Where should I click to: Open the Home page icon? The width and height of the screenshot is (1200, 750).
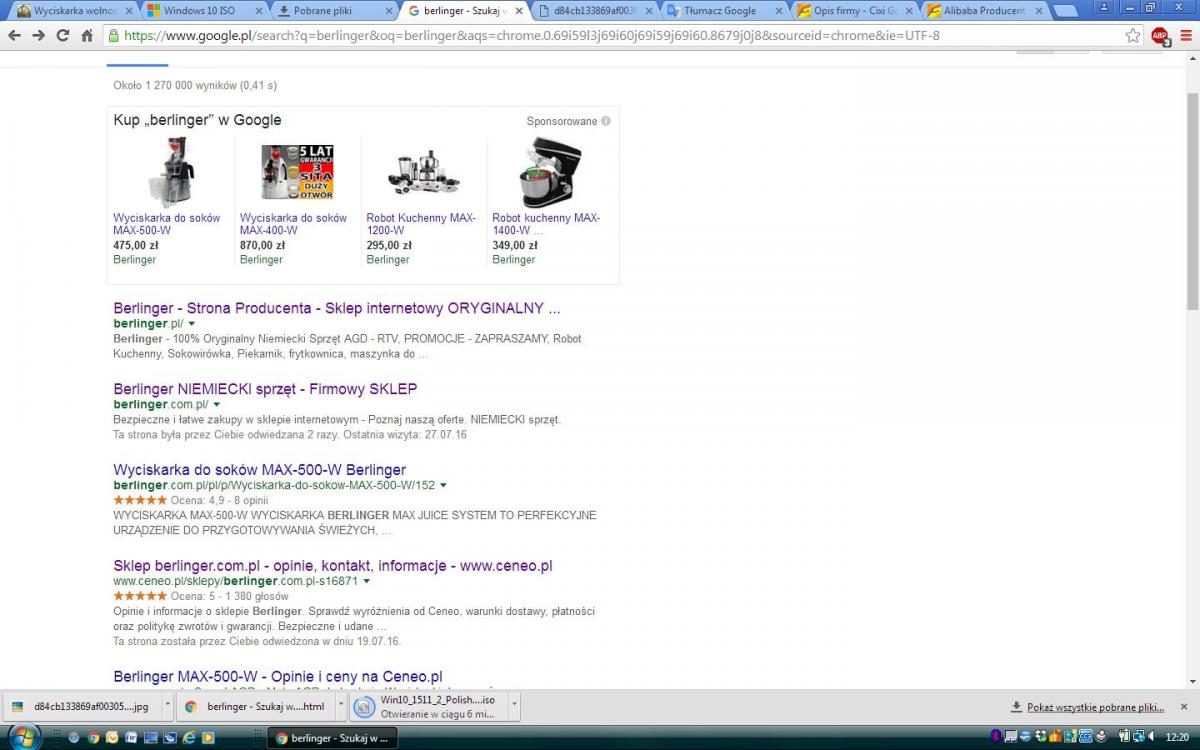pyautogui.click(x=87, y=35)
